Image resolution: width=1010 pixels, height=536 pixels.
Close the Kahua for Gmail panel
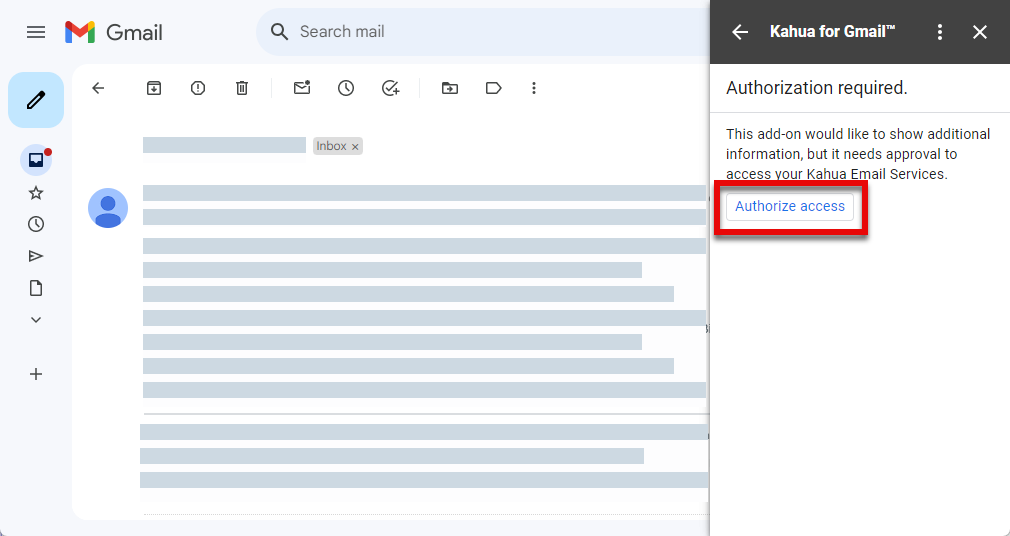coord(980,32)
